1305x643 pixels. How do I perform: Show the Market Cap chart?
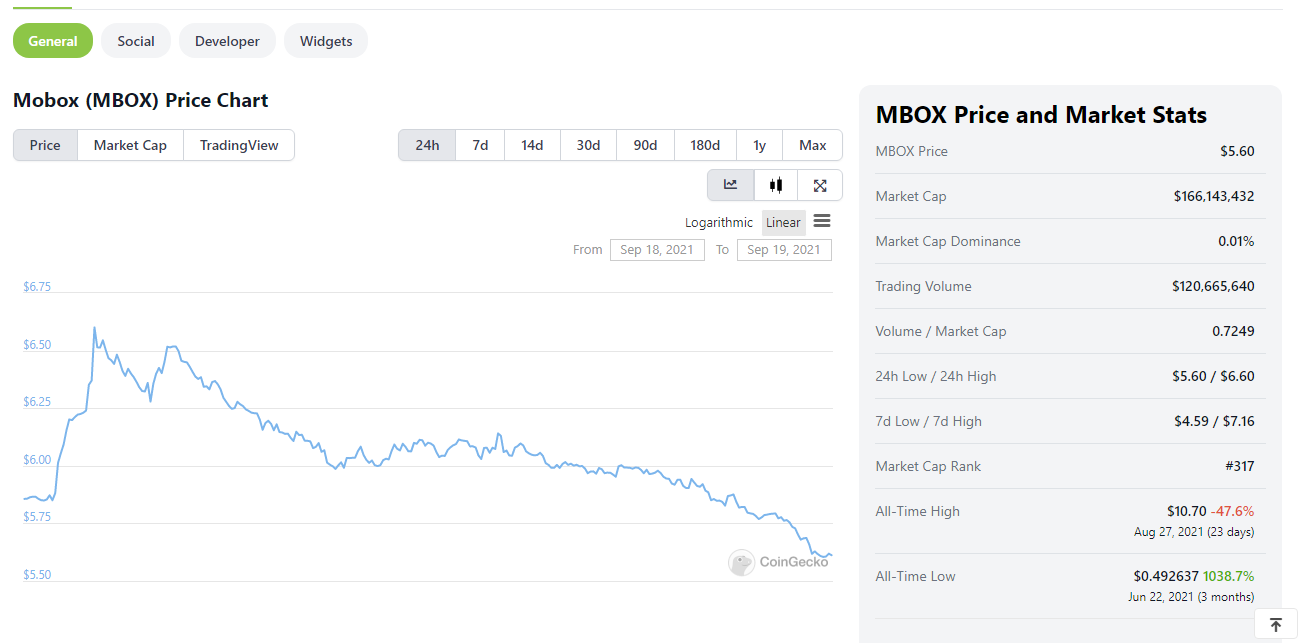130,145
